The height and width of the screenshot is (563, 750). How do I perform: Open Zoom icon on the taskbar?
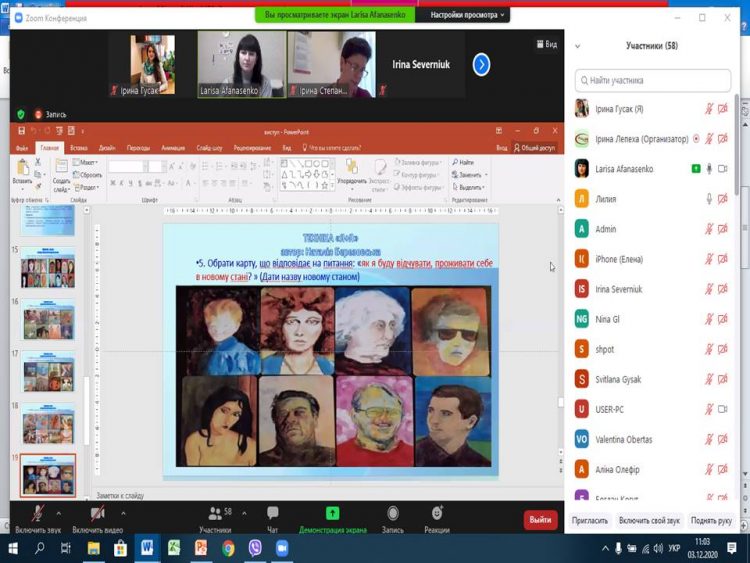click(282, 548)
